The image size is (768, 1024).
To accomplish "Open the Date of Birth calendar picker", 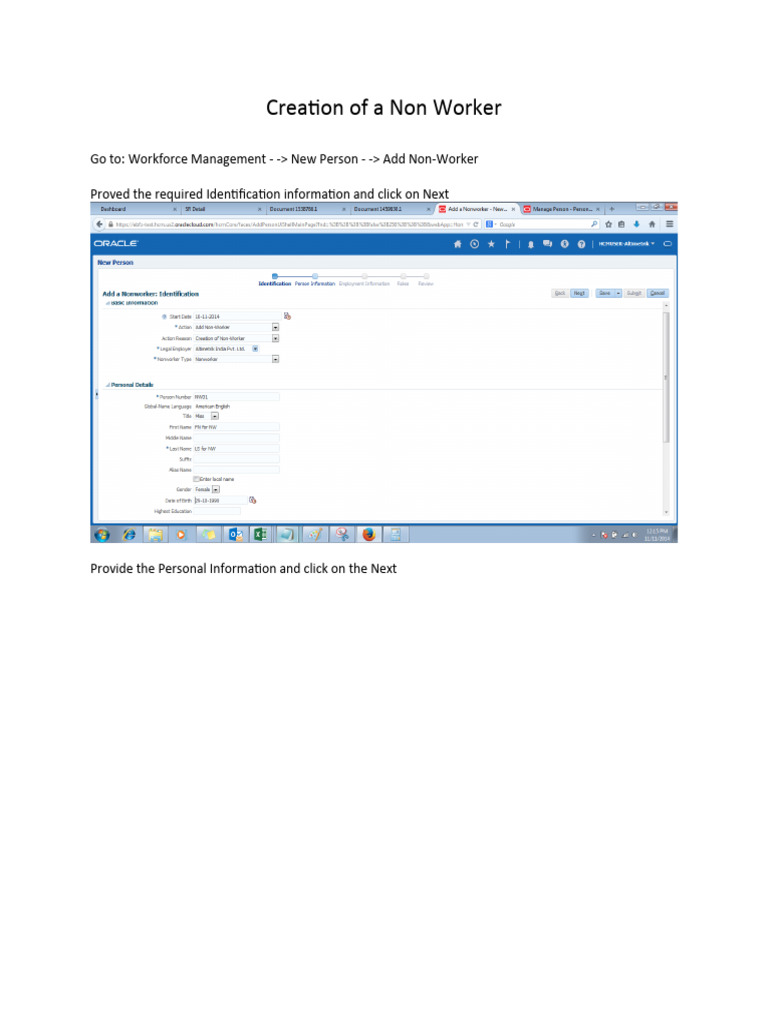I will (253, 500).
